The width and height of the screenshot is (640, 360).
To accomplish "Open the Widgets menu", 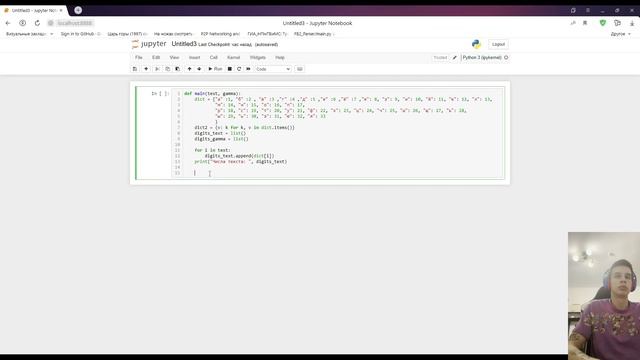I will (258, 58).
